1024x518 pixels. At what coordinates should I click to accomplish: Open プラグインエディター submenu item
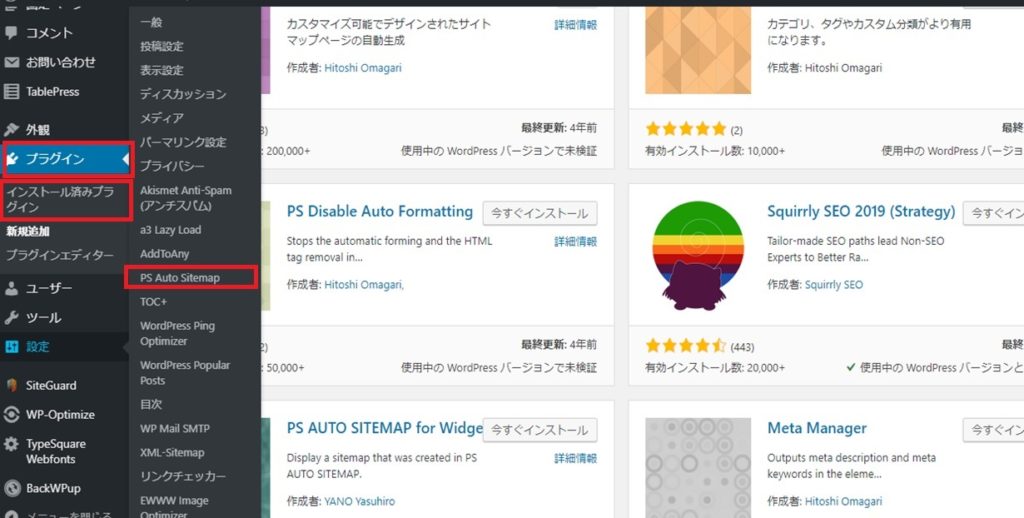[x=59, y=255]
